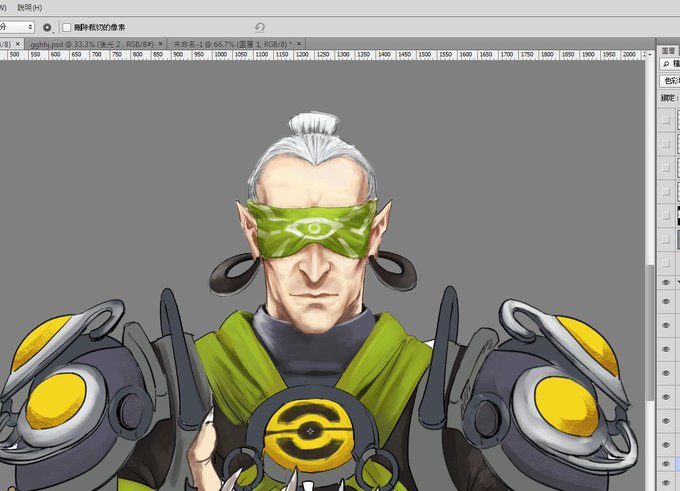Close the gghhj.psd document tab
This screenshot has width=680, height=491.
[x=160, y=44]
